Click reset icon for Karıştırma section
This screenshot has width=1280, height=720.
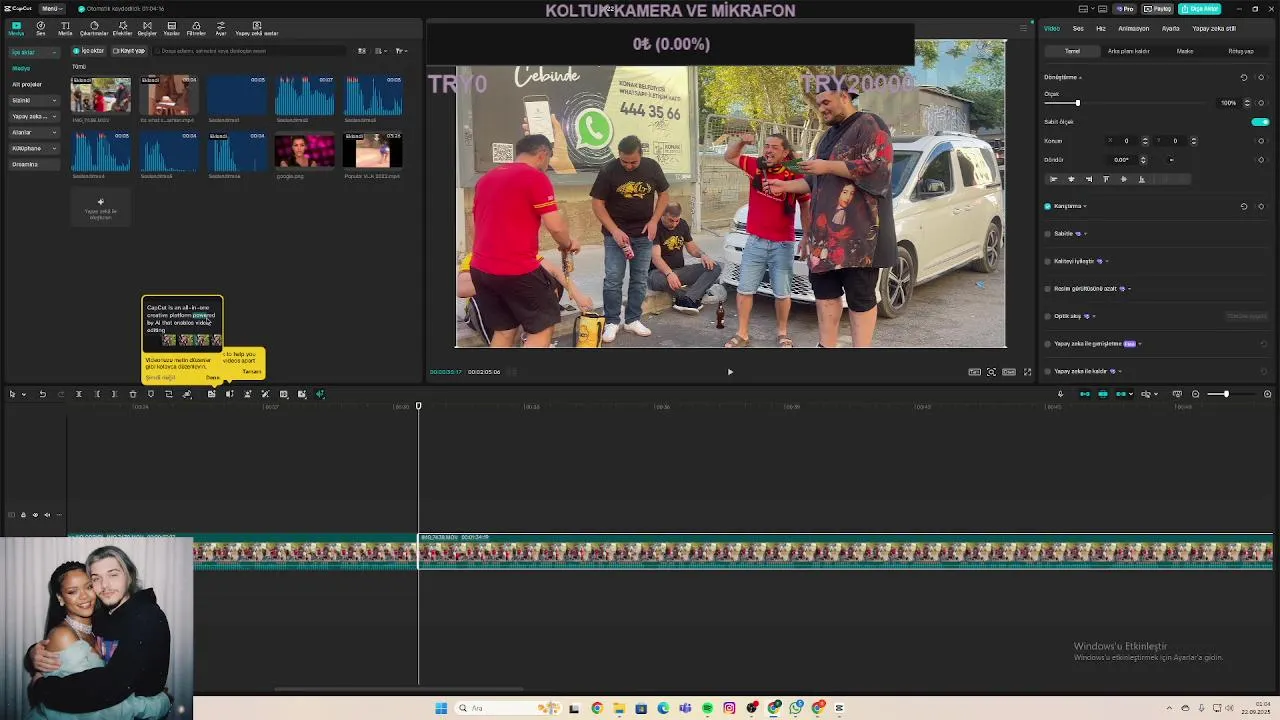click(1244, 206)
